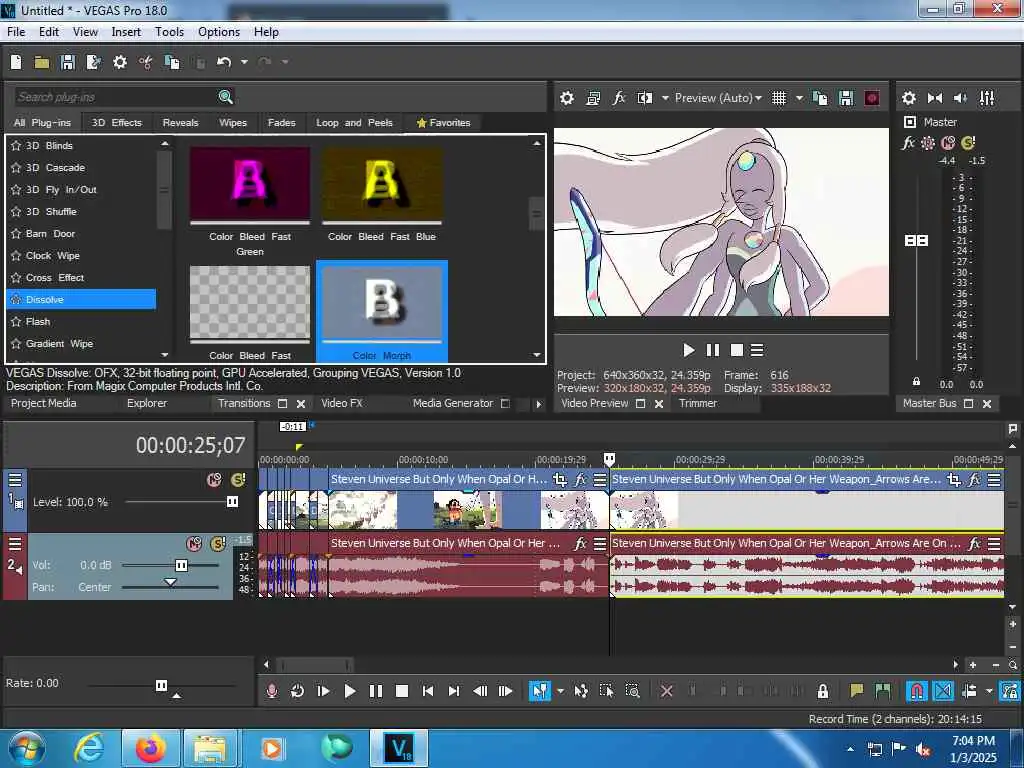Image resolution: width=1024 pixels, height=768 pixels.
Task: Open a project with folder icon
Action: [x=42, y=62]
